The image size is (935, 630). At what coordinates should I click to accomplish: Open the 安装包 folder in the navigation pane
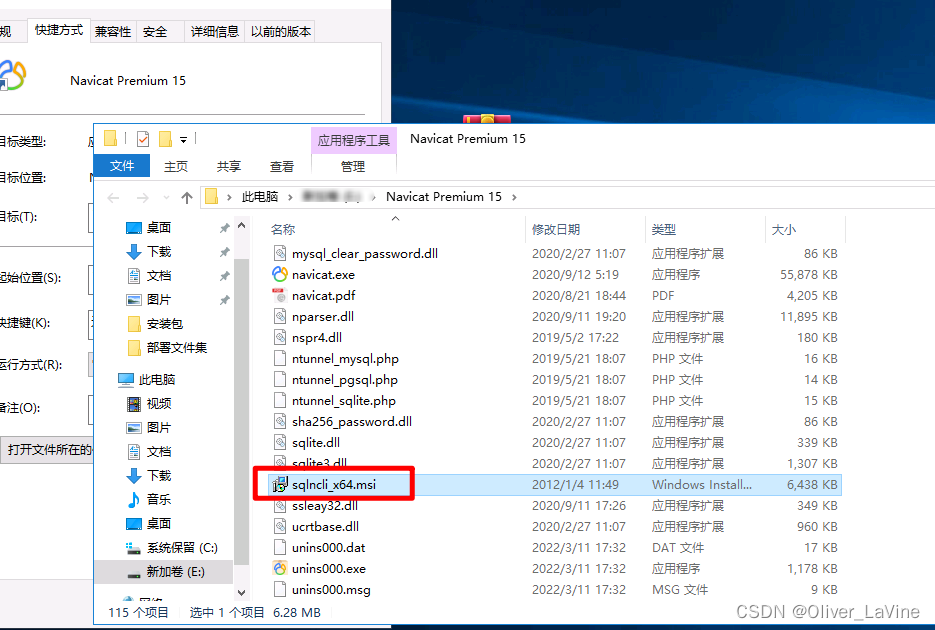(x=165, y=324)
